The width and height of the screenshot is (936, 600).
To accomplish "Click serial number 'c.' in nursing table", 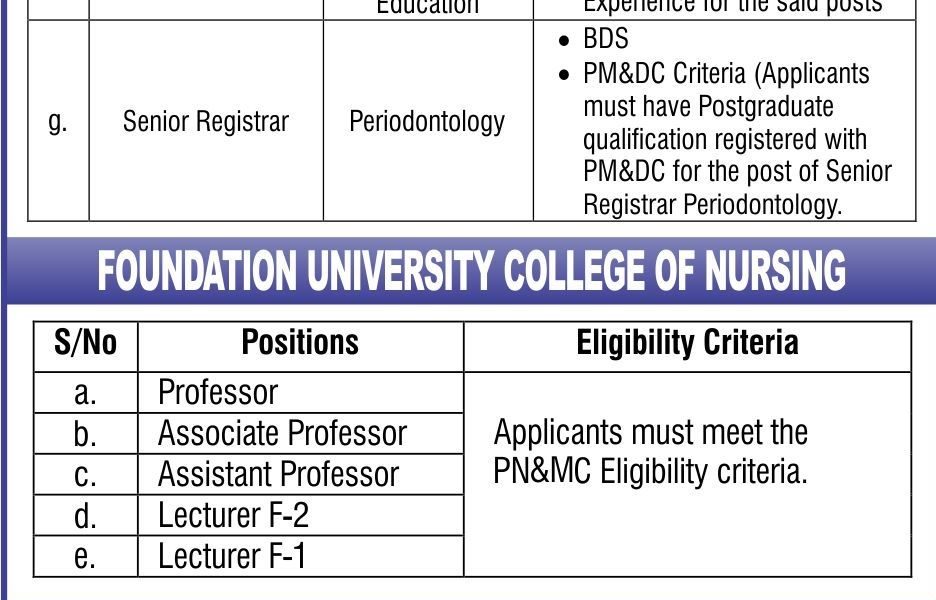I will point(85,475).
